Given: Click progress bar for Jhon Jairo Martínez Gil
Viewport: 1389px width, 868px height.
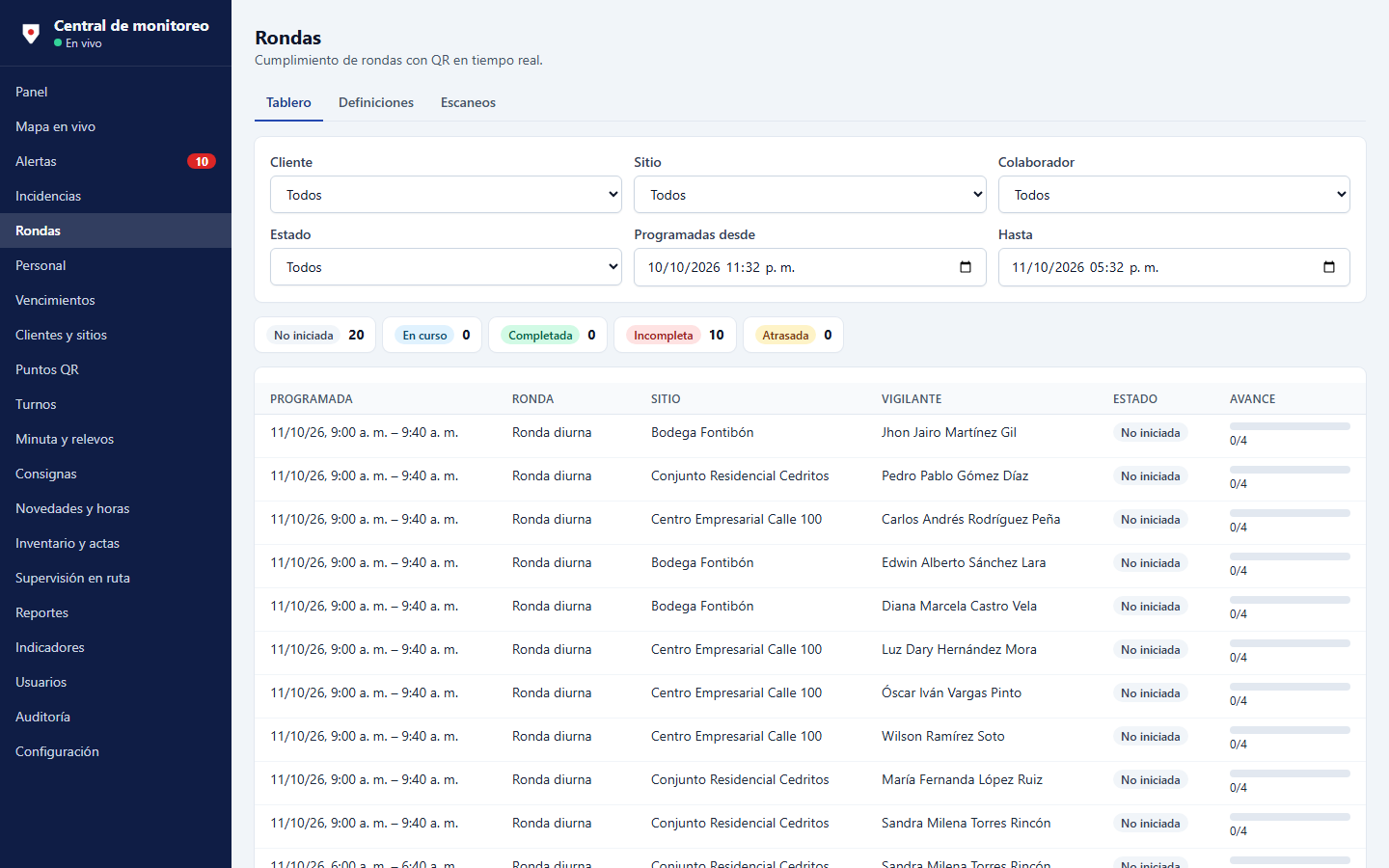Looking at the screenshot, I should 1290,426.
